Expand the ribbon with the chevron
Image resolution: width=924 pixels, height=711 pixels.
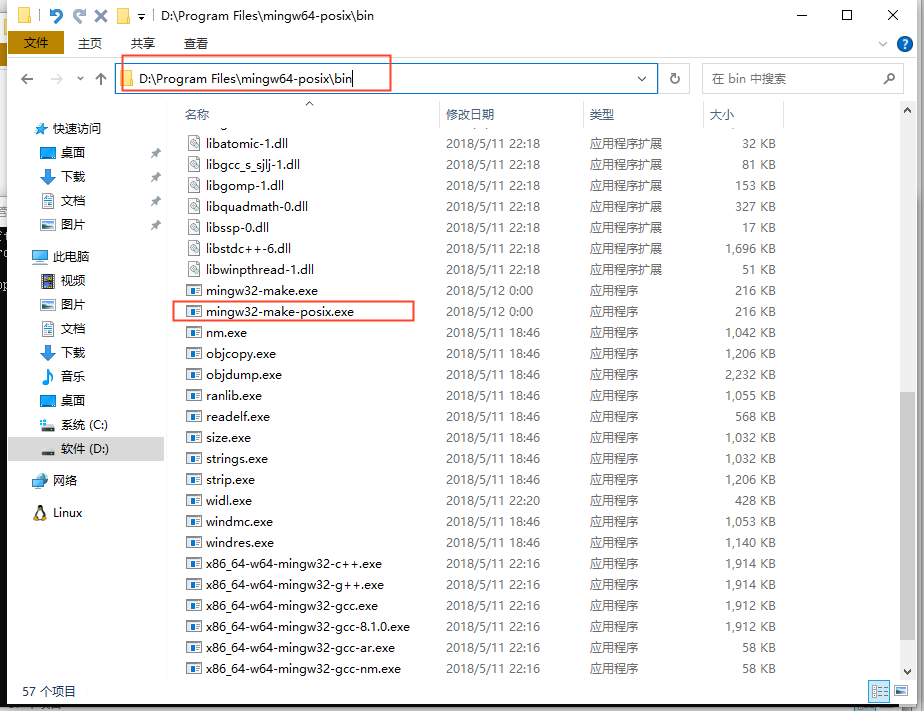pyautogui.click(x=883, y=44)
